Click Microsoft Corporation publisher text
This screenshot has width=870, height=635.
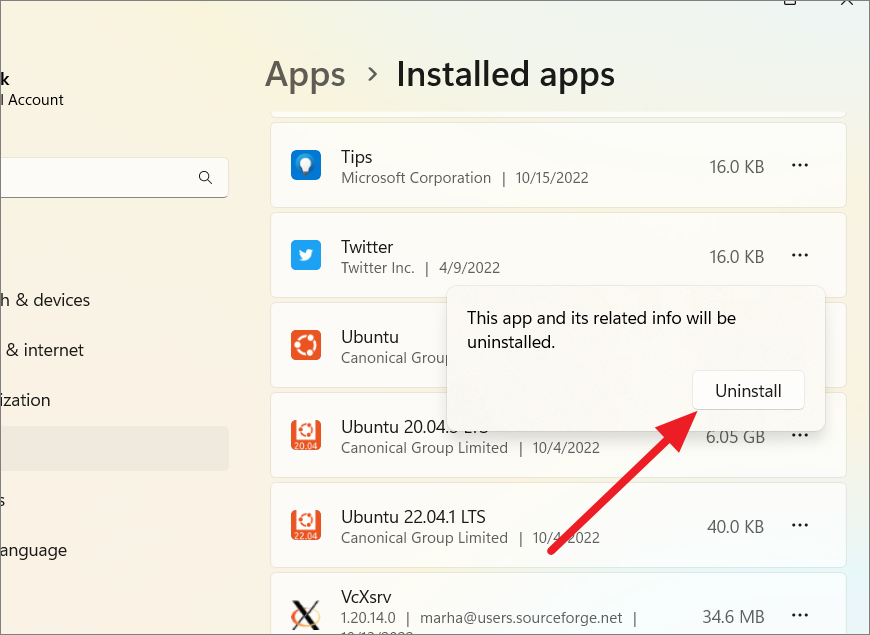[416, 178]
